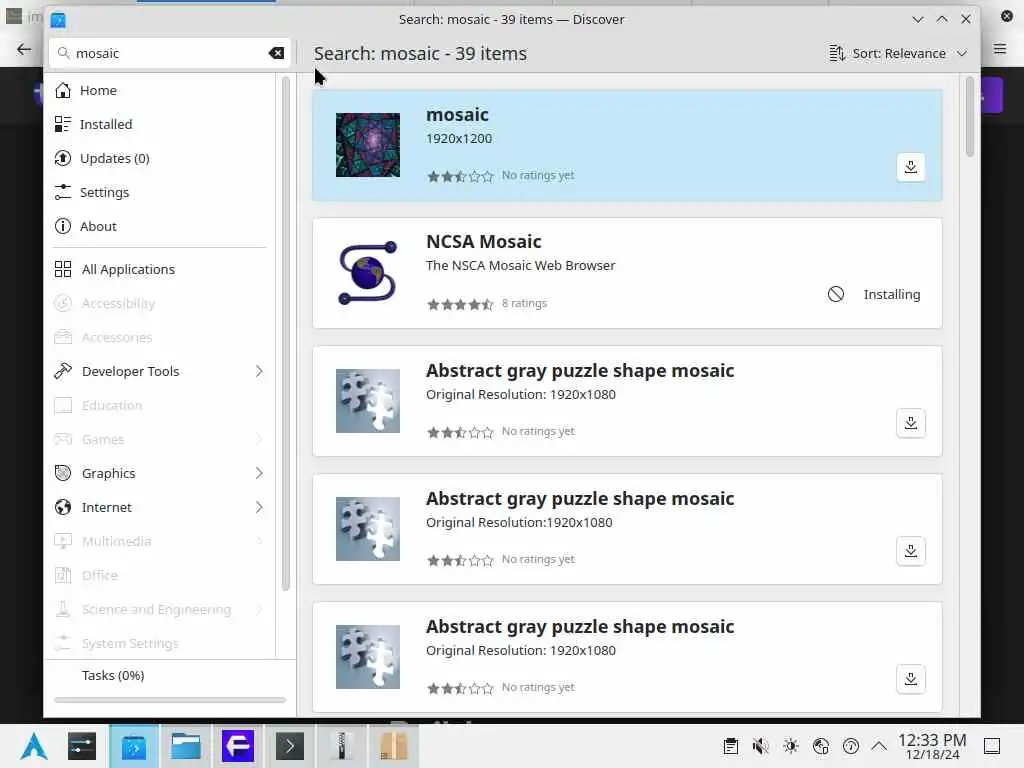Screen dimensions: 1024x768
Task: Click the sort order icon
Action: pos(837,53)
